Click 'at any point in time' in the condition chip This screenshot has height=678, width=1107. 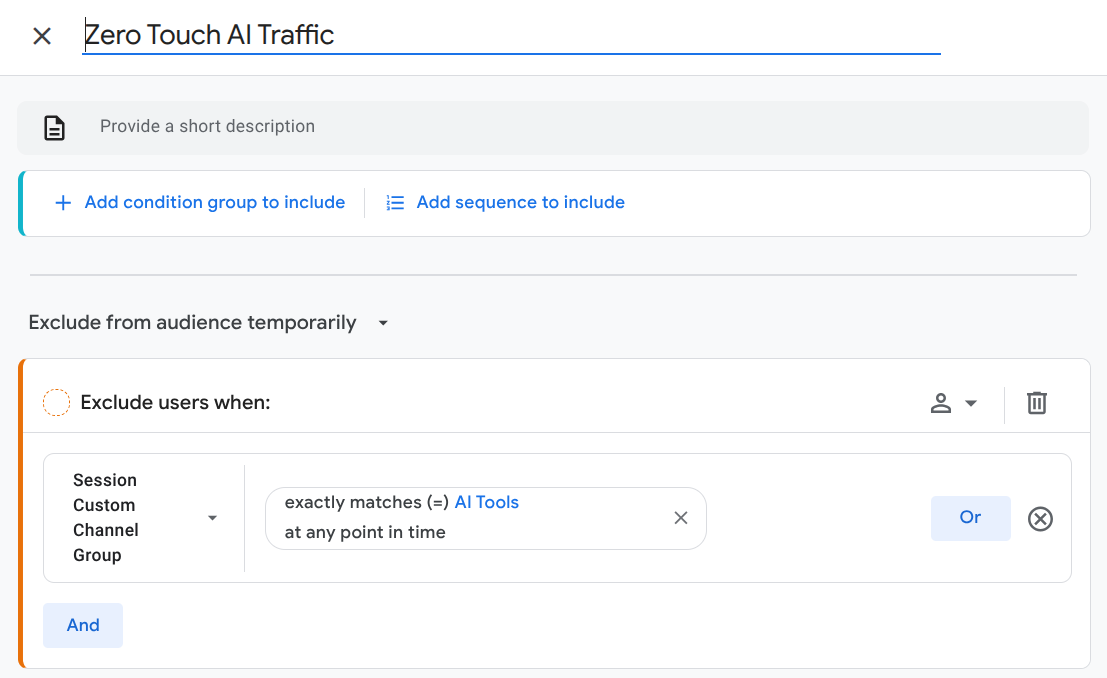[365, 533]
